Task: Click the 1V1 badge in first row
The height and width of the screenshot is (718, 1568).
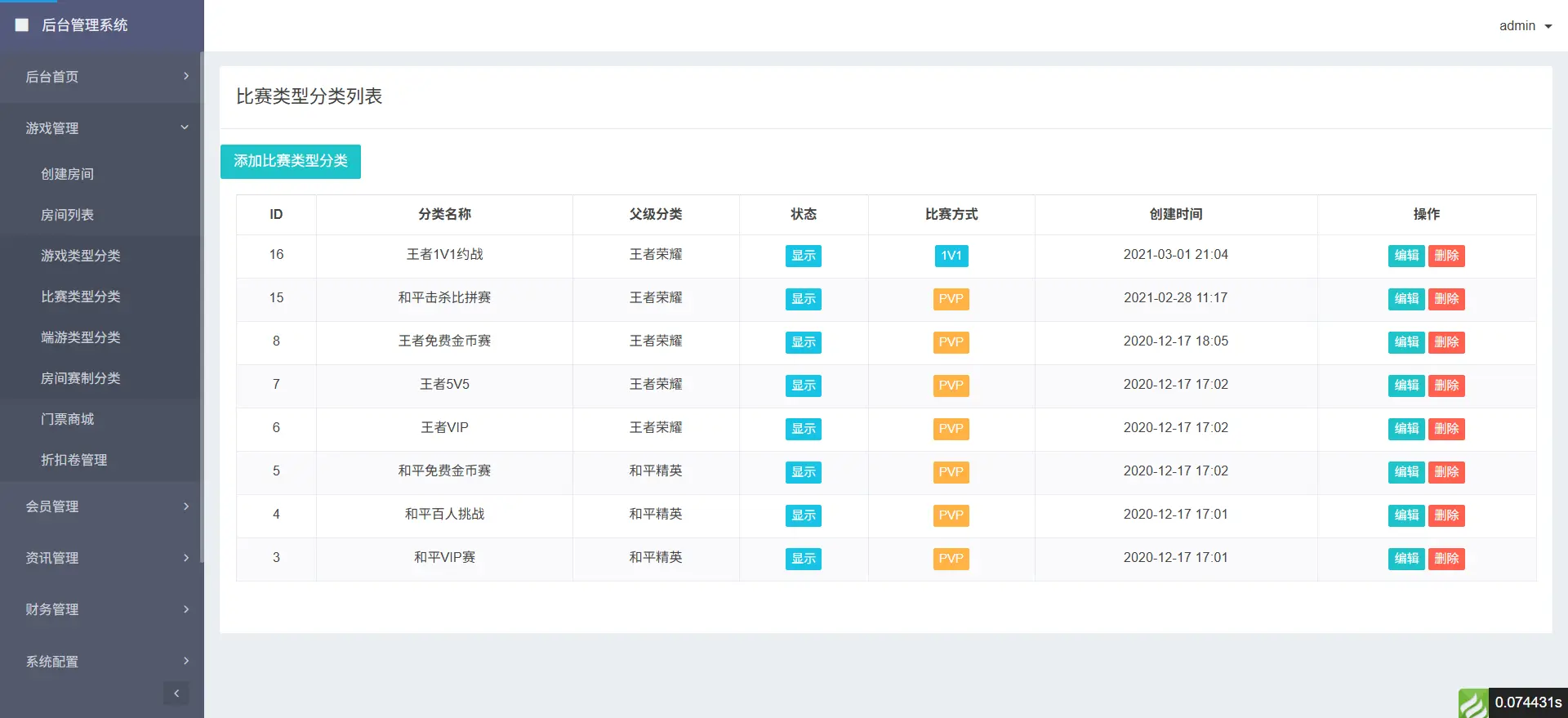Action: click(x=951, y=256)
